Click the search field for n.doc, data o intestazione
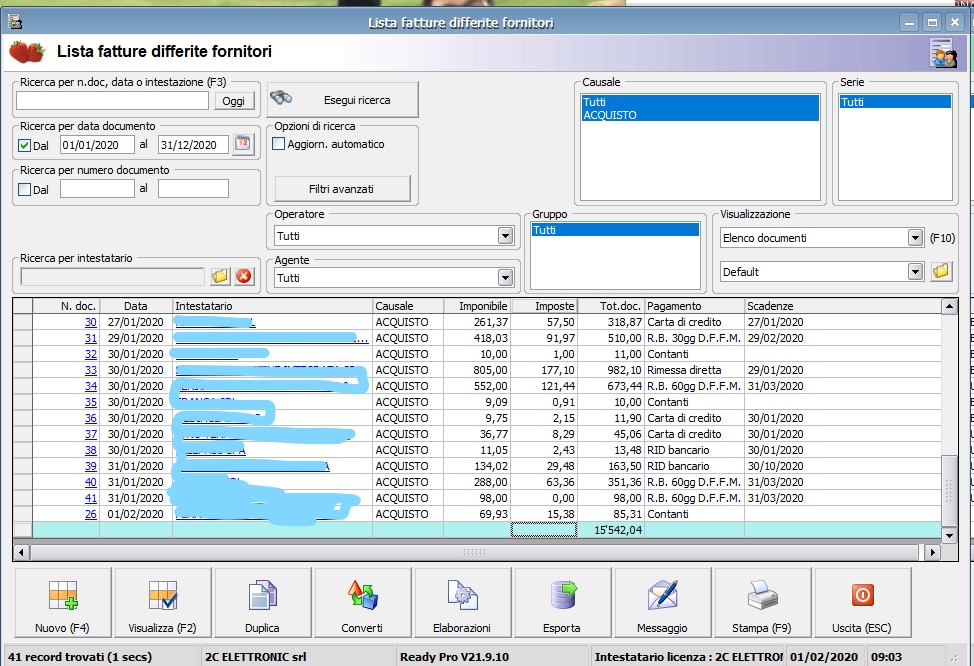 (112, 101)
